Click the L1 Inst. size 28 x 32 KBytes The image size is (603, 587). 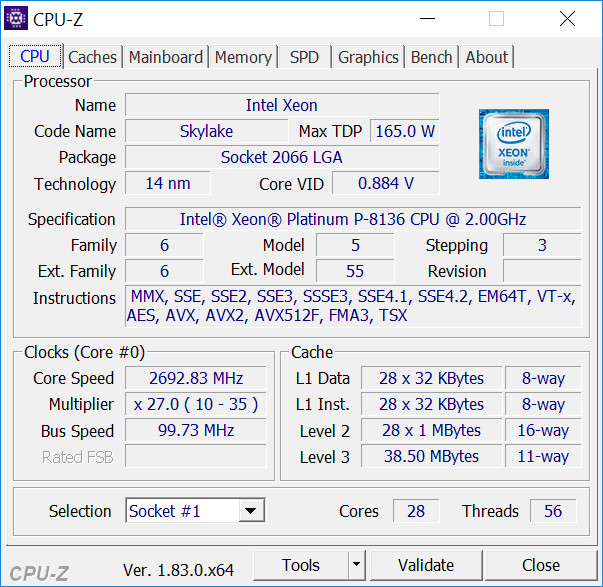tap(431, 404)
